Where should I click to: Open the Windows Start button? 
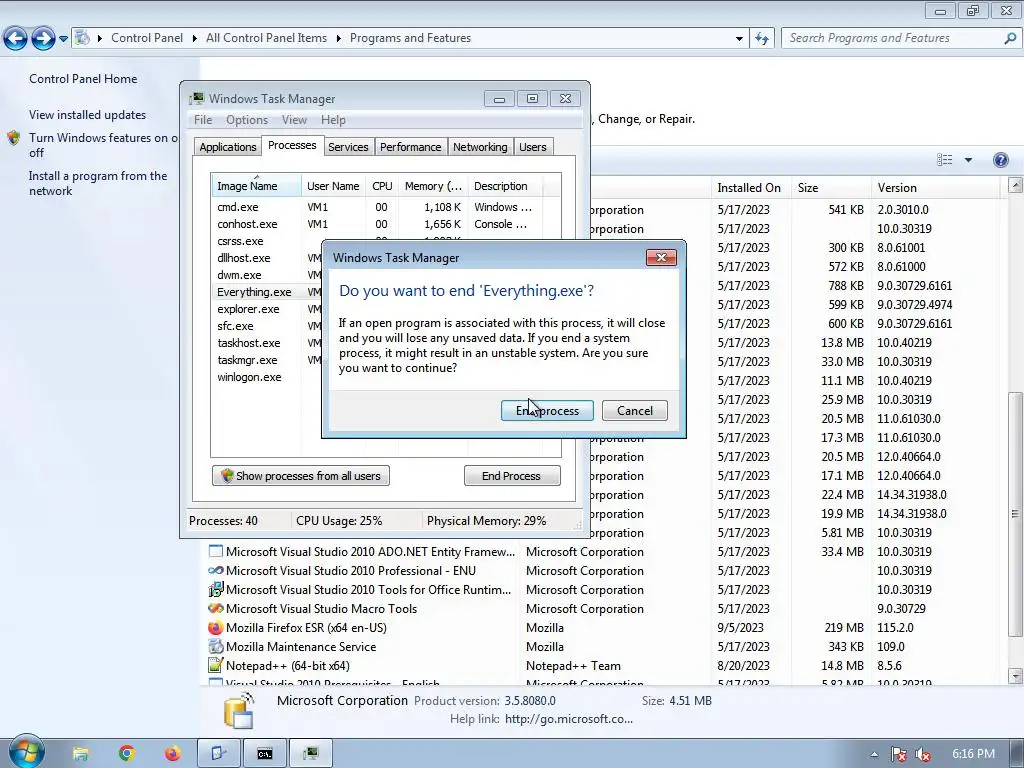click(x=26, y=752)
